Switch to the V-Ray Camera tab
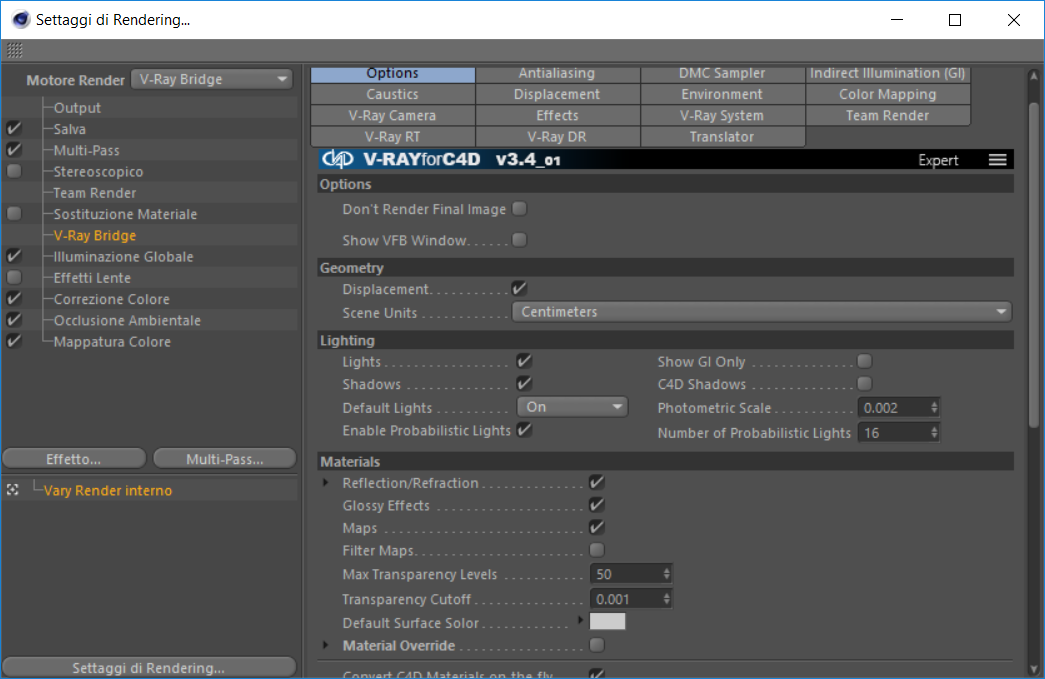Viewport: 1045px width, 679px height. point(393,115)
